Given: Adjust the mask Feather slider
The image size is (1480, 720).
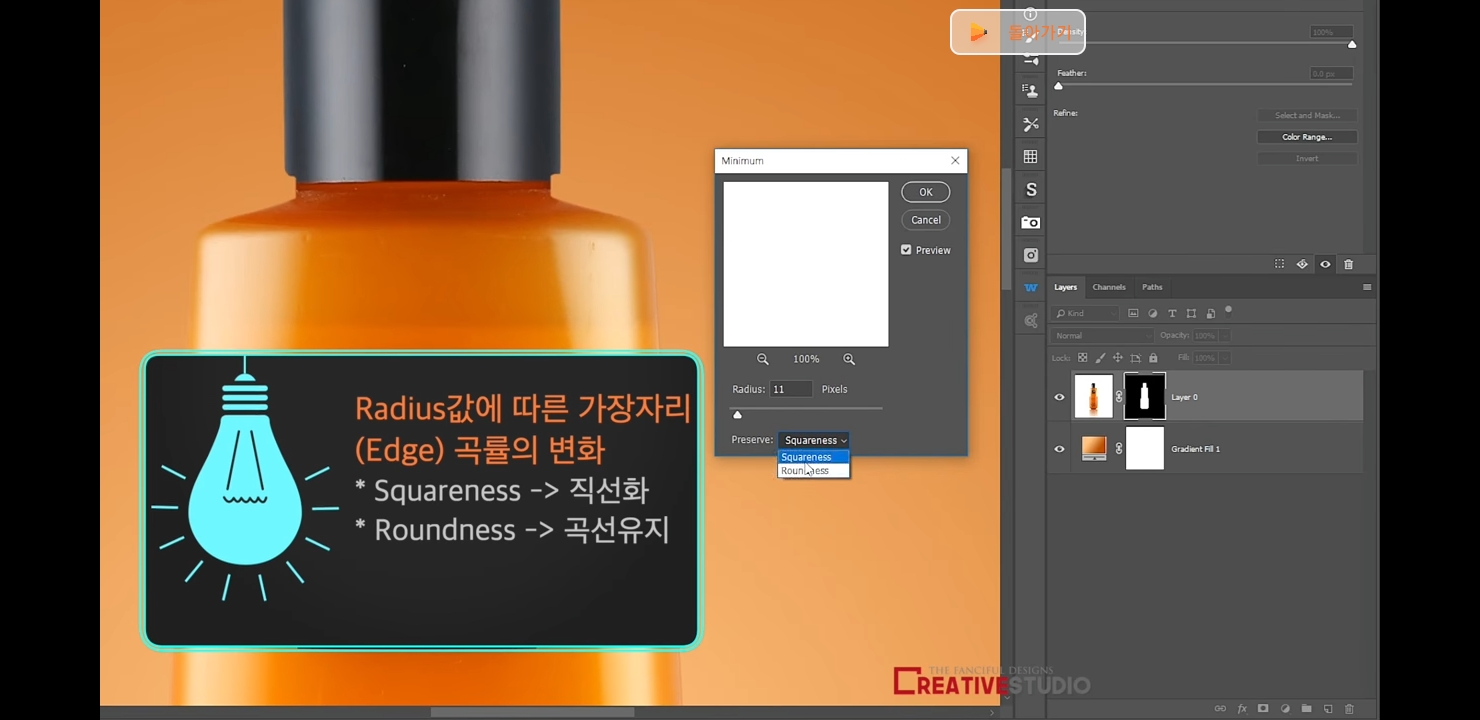Looking at the screenshot, I should coord(1059,86).
